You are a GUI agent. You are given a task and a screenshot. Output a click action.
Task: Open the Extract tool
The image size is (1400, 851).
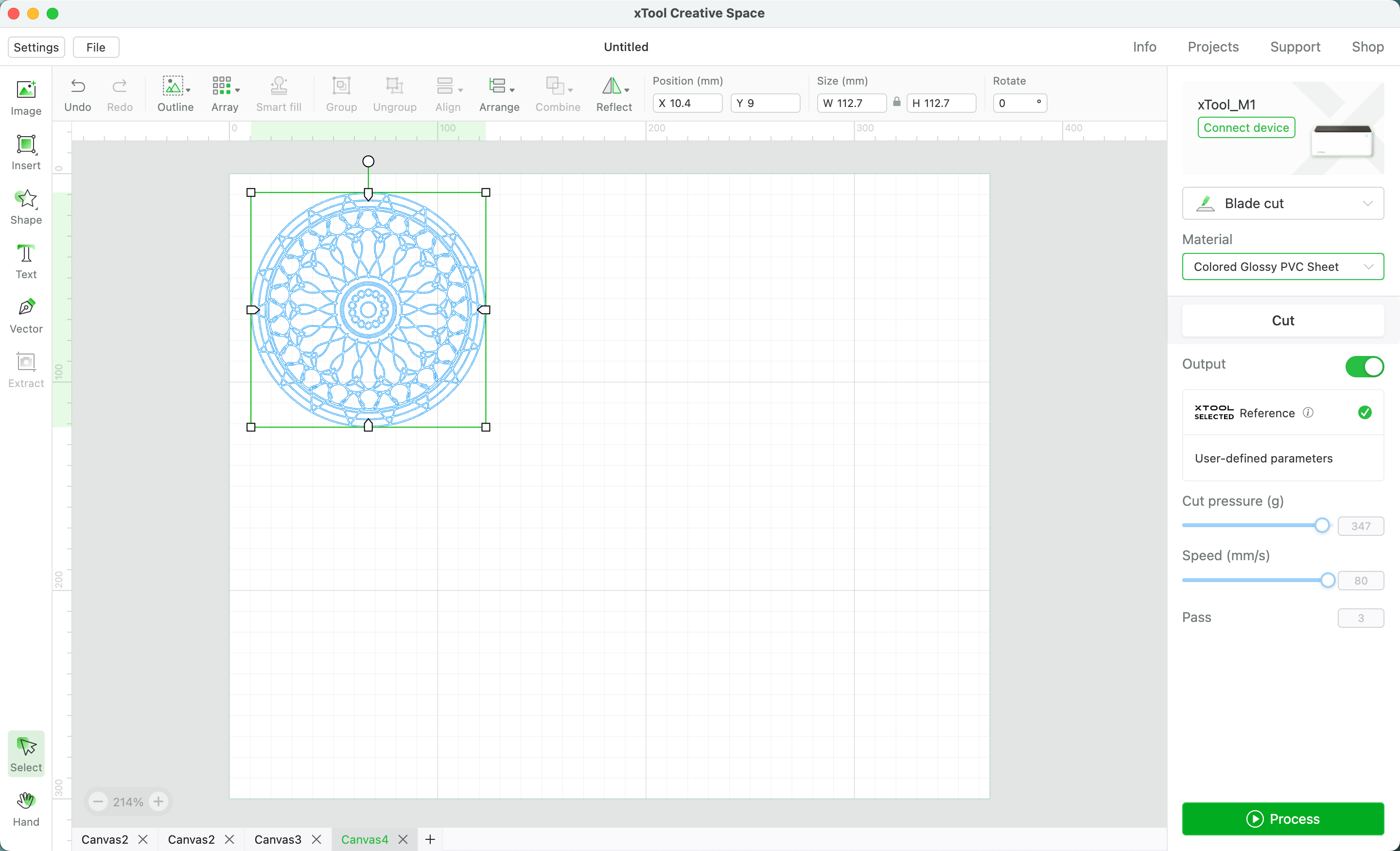[26, 369]
